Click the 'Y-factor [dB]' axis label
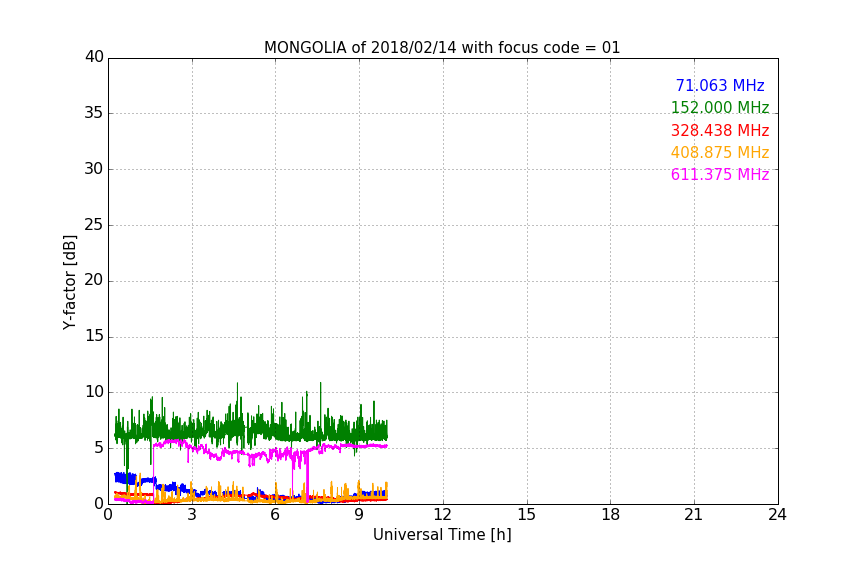Viewport: 864px width, 576px height. pos(70,282)
